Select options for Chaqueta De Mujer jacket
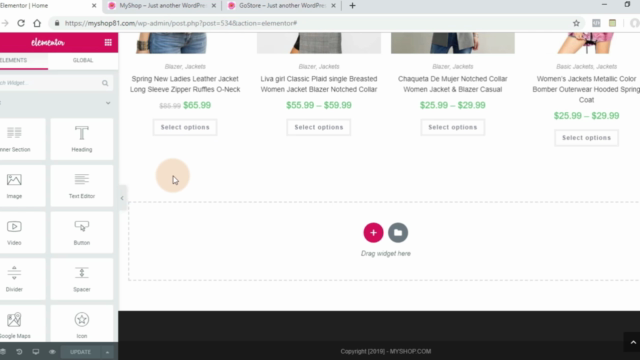640x360 pixels. 453,127
